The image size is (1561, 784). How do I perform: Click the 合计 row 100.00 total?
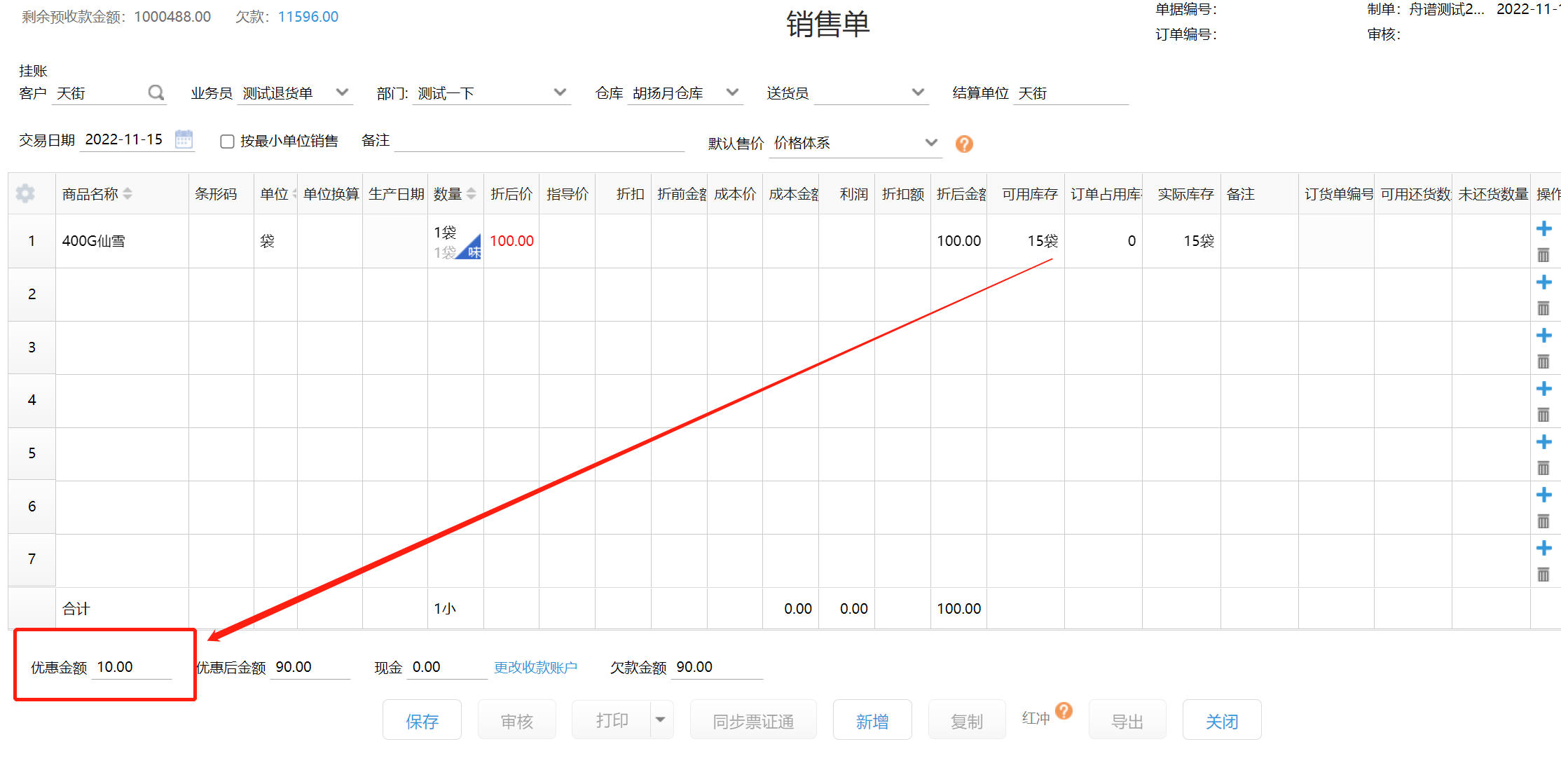pyautogui.click(x=958, y=609)
